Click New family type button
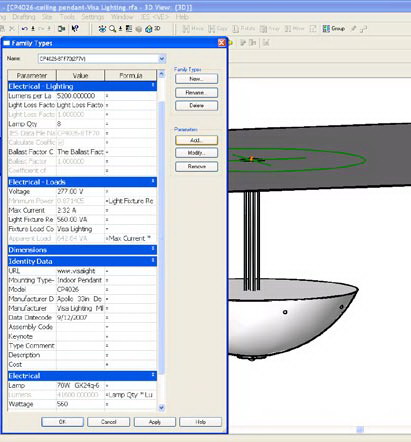 [x=196, y=79]
